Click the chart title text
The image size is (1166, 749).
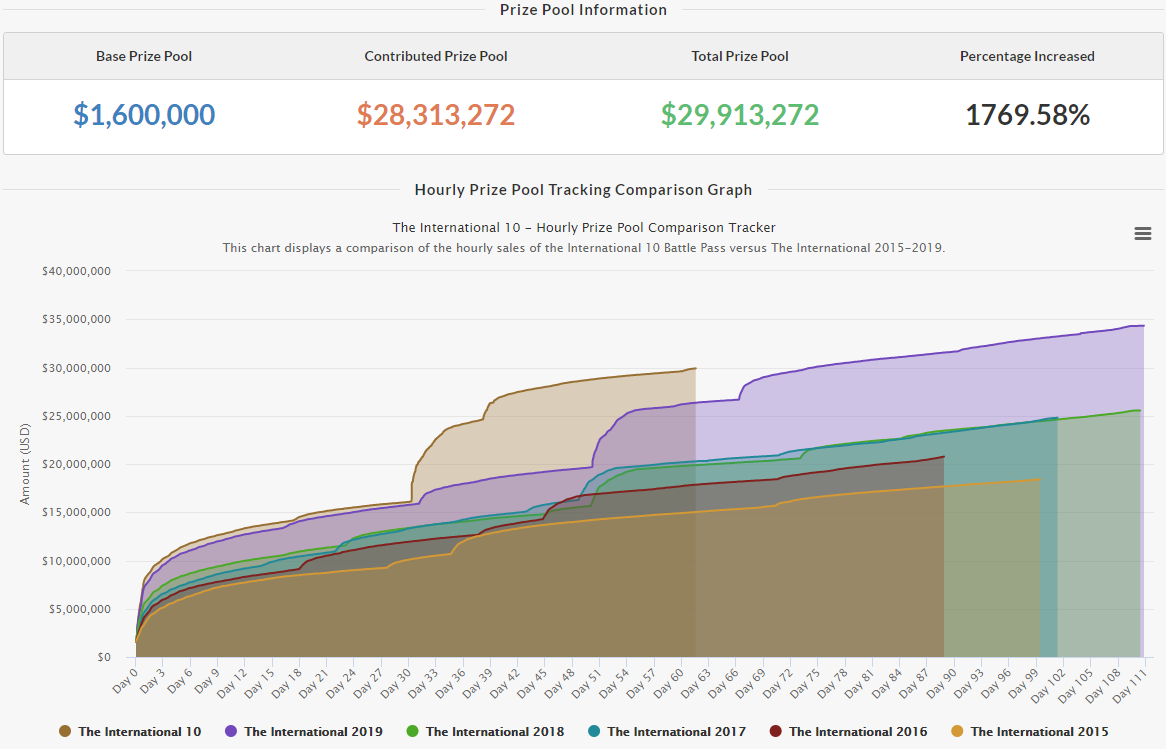(583, 227)
